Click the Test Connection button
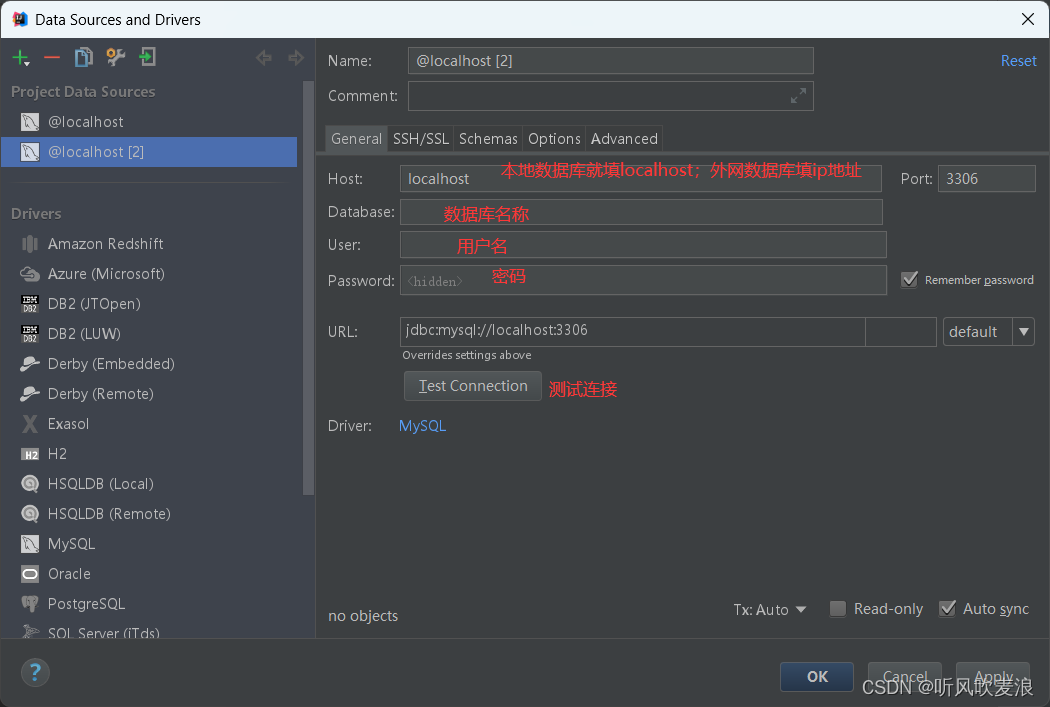The width and height of the screenshot is (1050, 707). [473, 386]
